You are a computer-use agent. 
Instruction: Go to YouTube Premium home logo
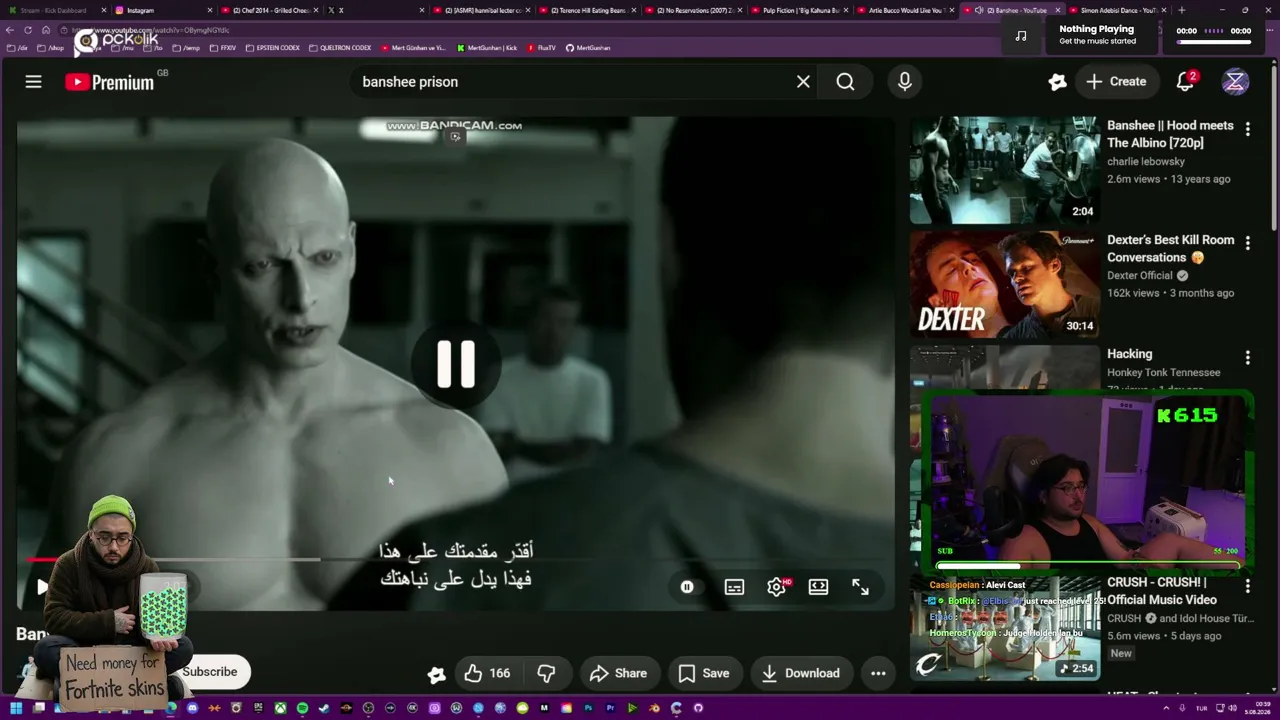tap(110, 82)
